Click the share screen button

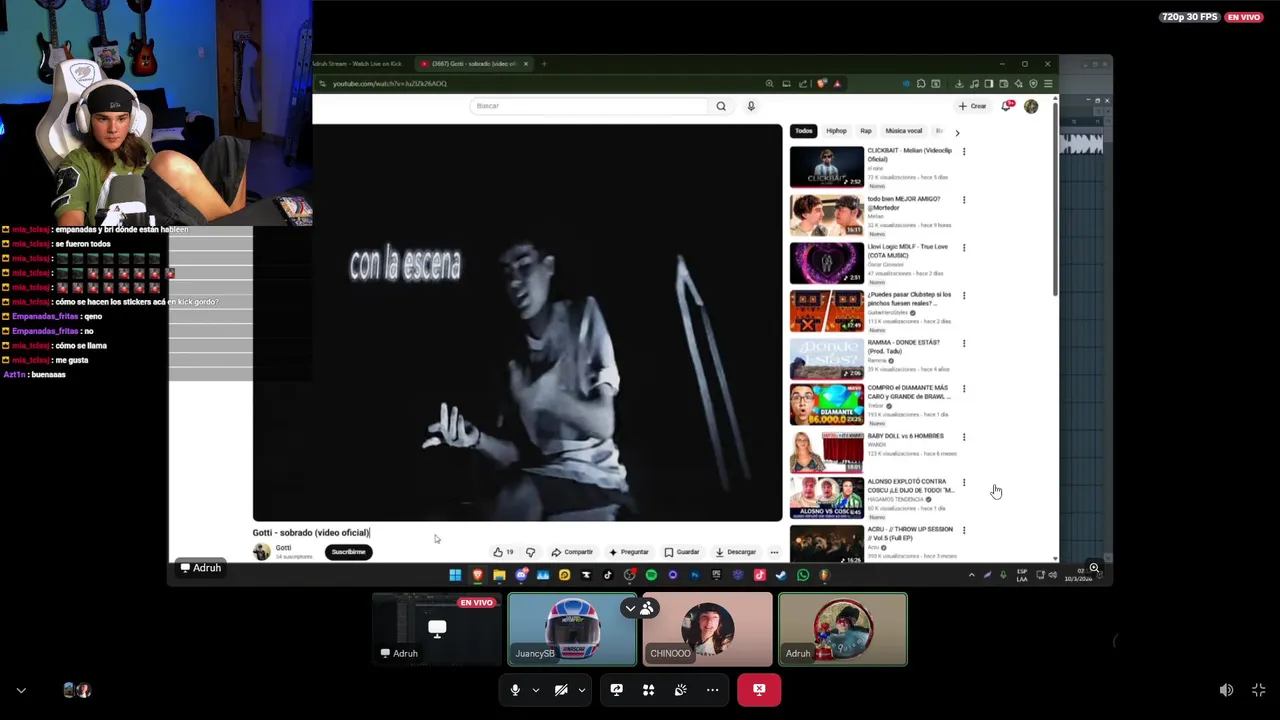[616, 690]
